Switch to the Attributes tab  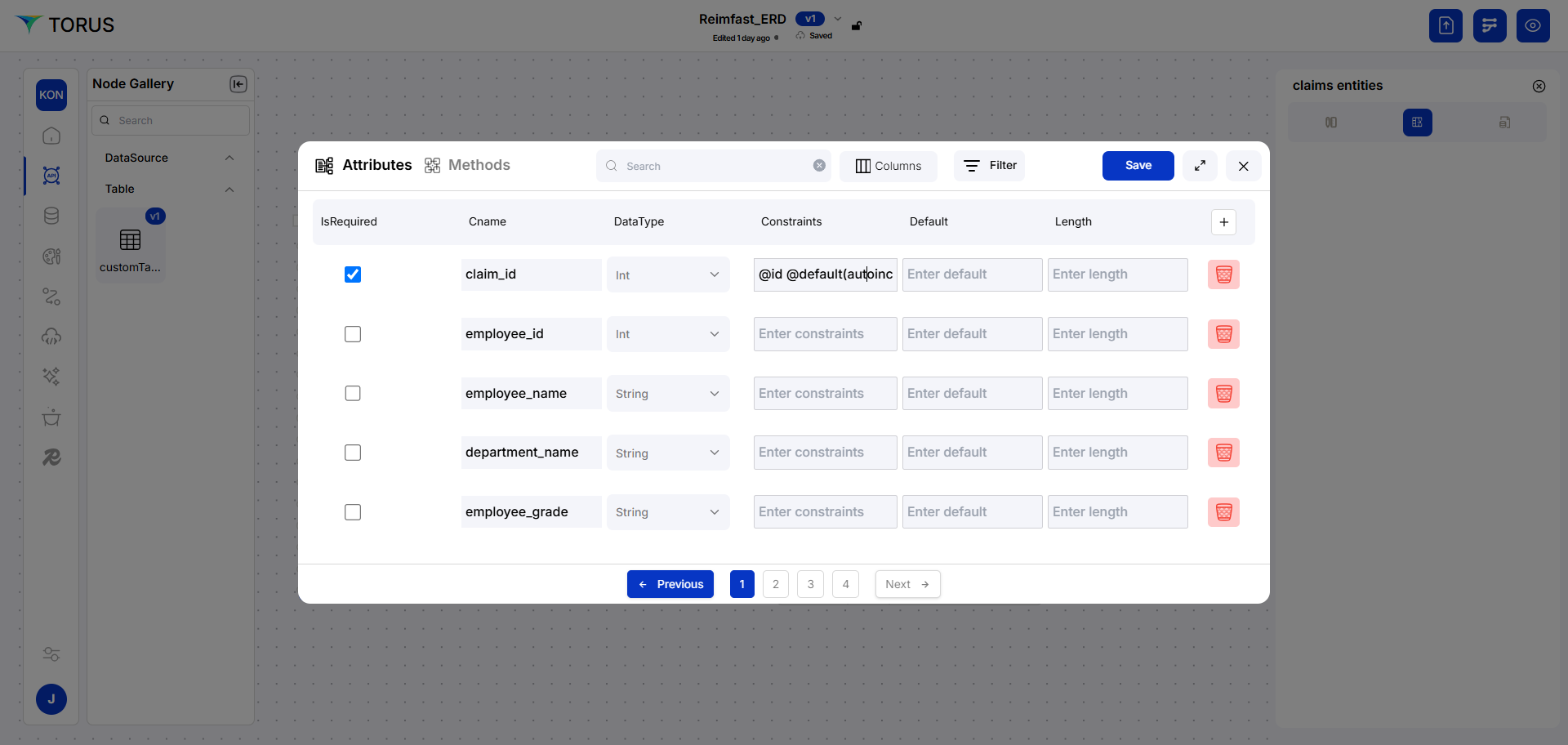[x=376, y=165]
